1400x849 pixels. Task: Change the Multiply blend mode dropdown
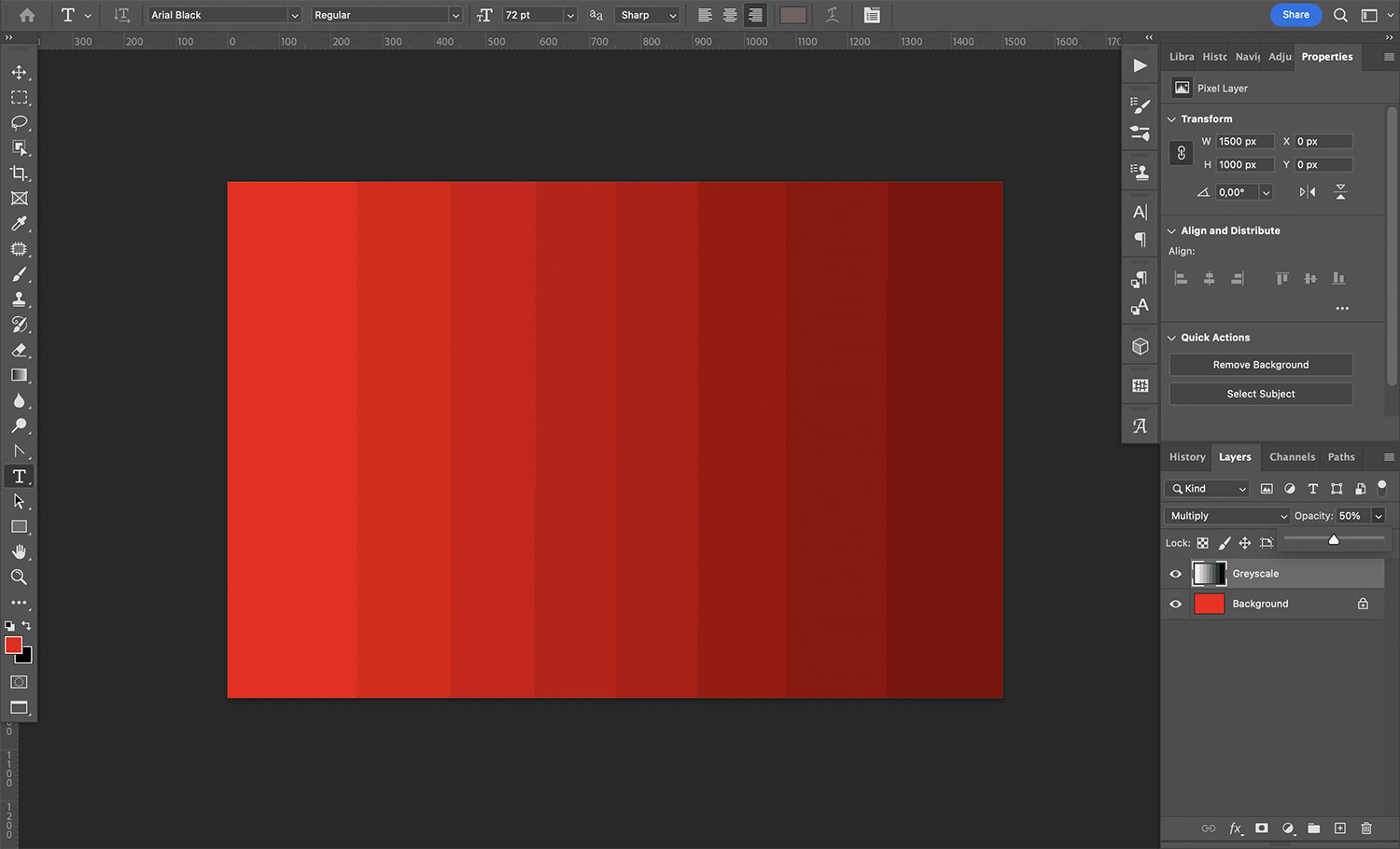pyautogui.click(x=1225, y=514)
